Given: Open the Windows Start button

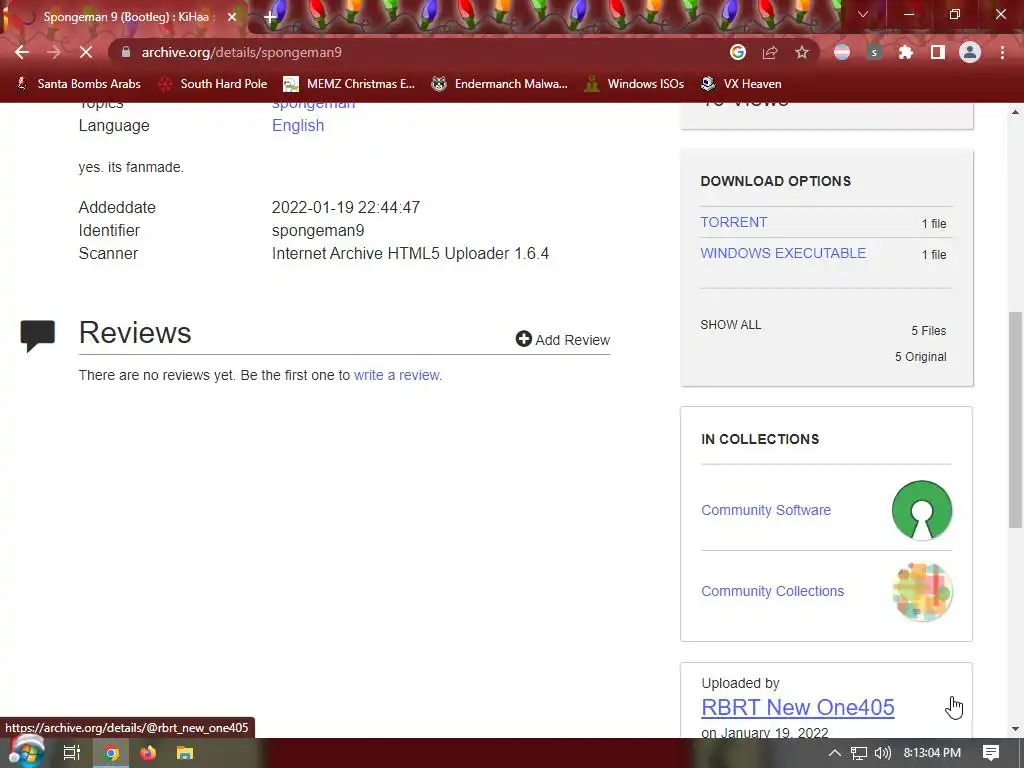Looking at the screenshot, I should [x=25, y=752].
